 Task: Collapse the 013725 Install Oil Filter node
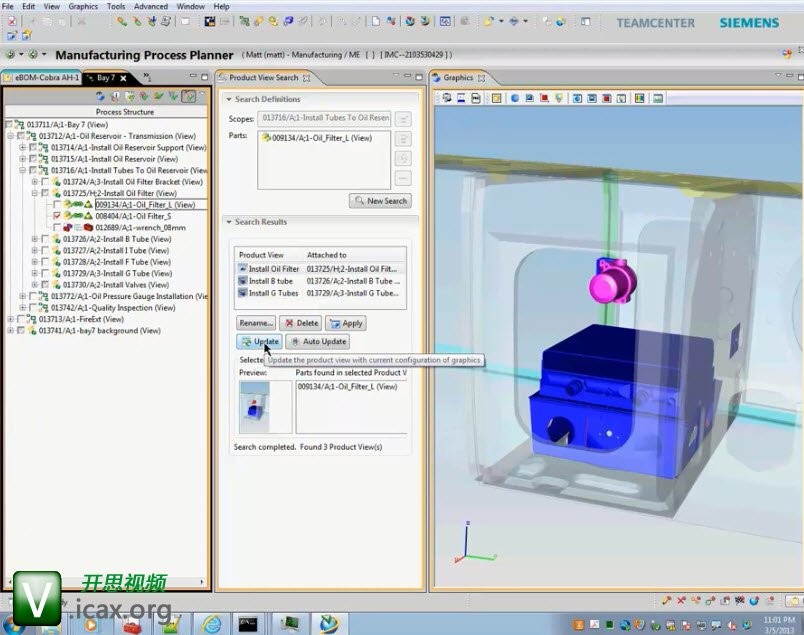35,193
